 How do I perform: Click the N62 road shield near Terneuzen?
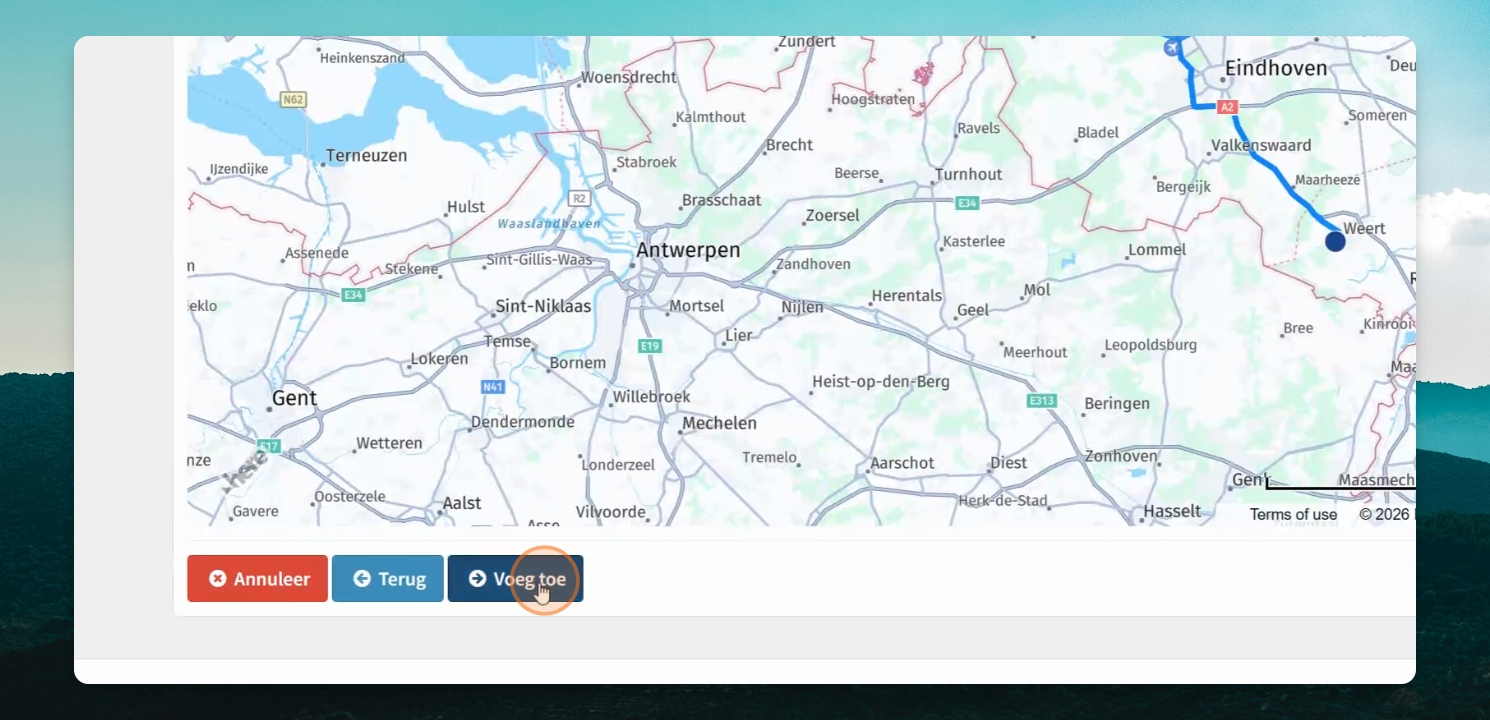[x=293, y=99]
